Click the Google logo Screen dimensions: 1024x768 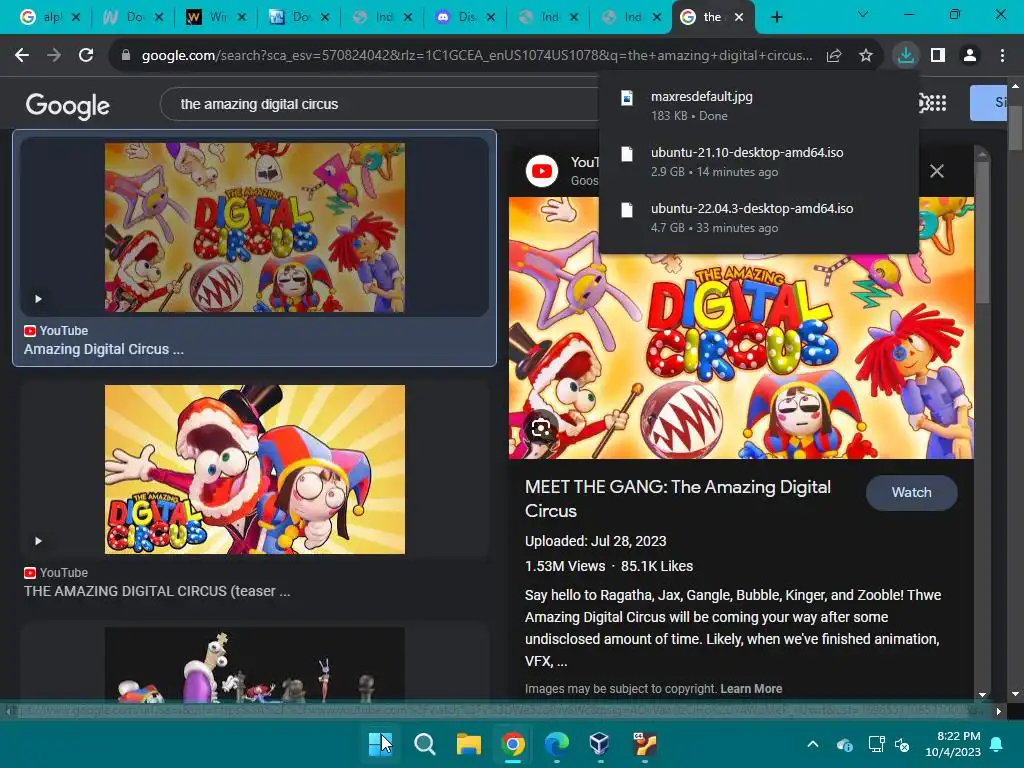pos(68,105)
